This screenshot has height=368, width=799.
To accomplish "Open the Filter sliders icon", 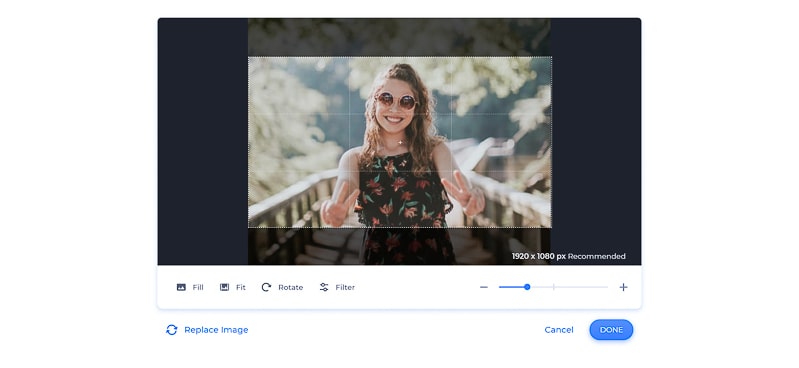I will (x=324, y=287).
